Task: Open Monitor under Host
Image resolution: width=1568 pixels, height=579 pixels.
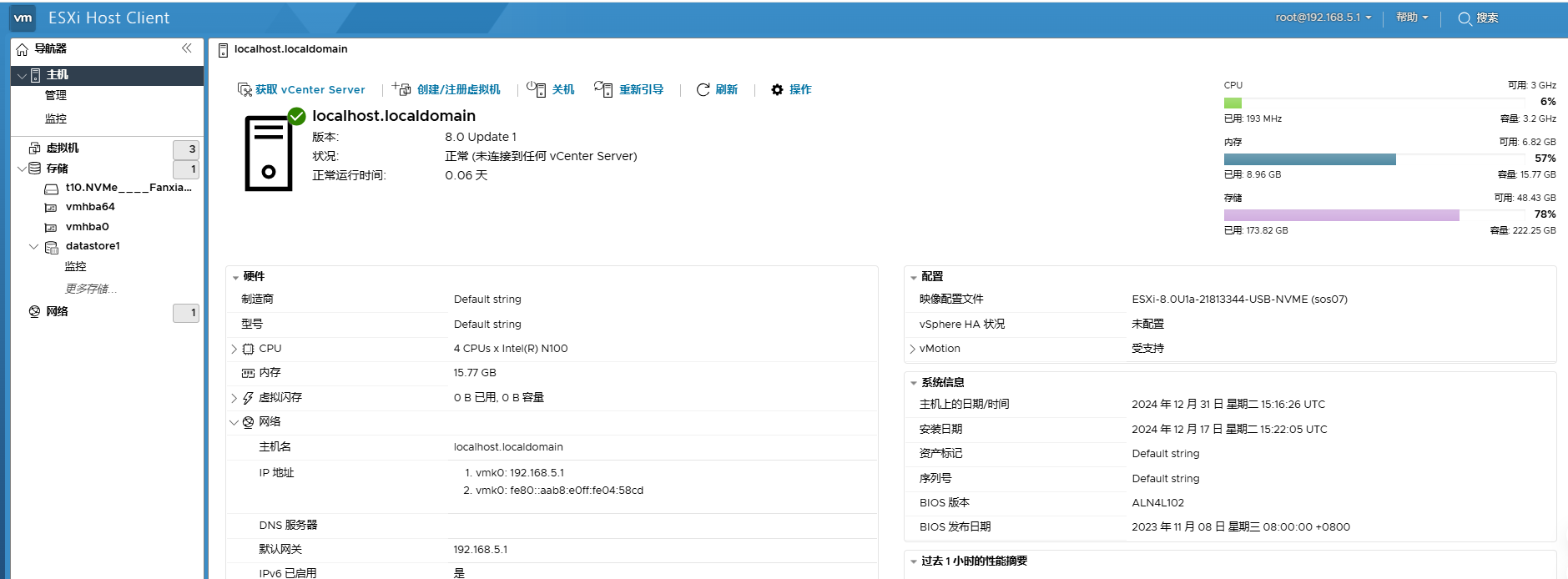Action: [56, 118]
